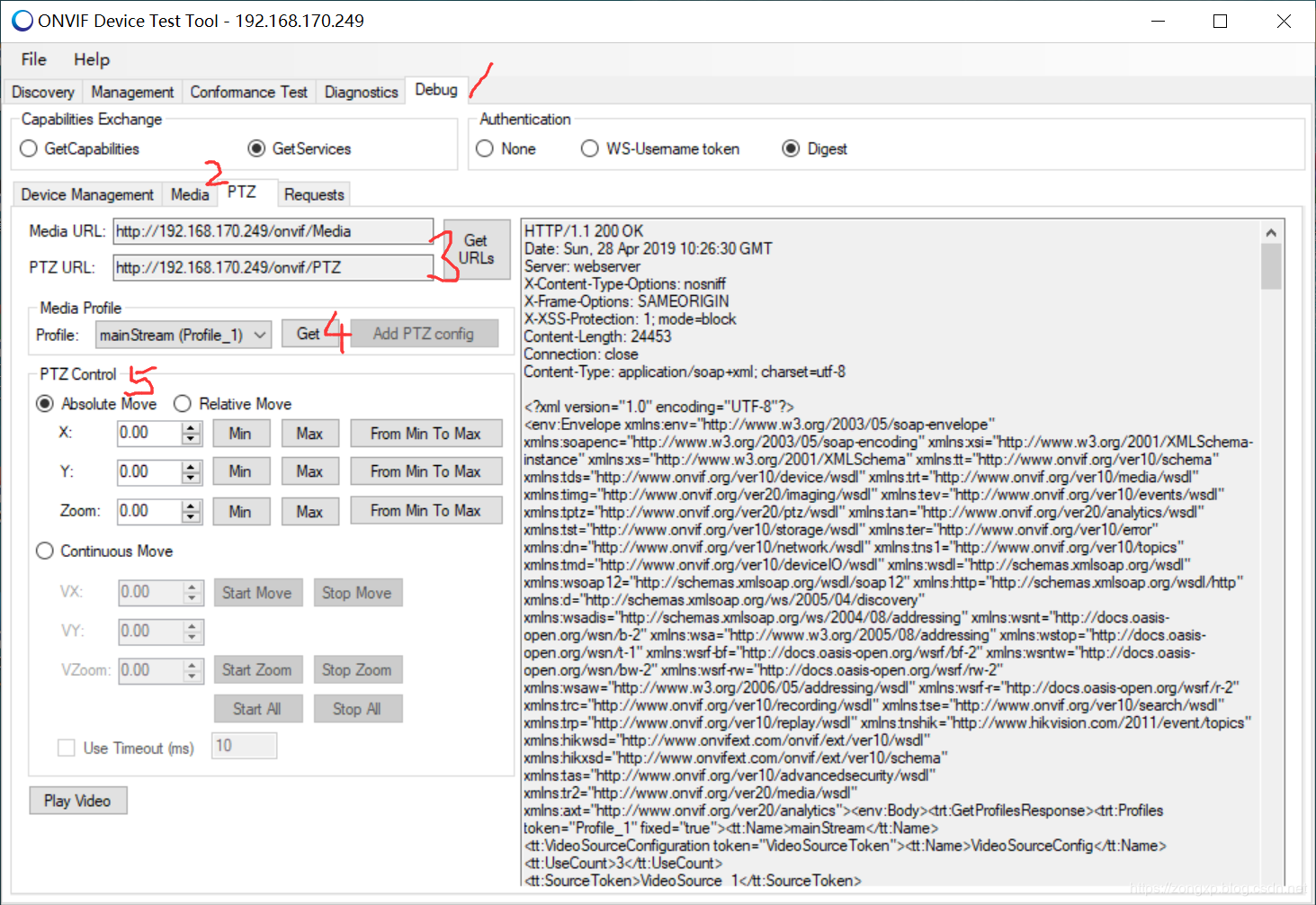Click the HTTP/1.1 200 OK response line
This screenshot has height=905, width=1316.
pos(584,231)
